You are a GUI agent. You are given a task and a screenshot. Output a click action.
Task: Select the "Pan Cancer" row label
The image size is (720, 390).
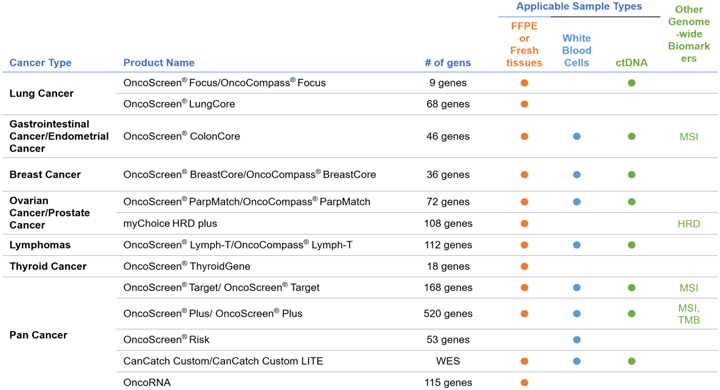pos(38,335)
